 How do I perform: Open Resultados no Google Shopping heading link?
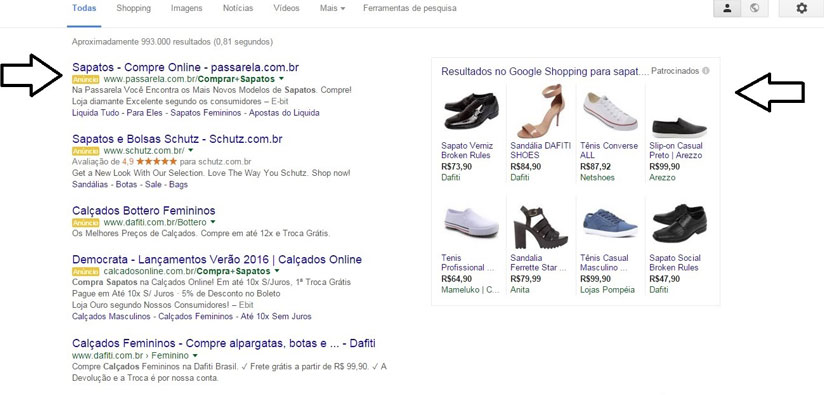click(545, 71)
